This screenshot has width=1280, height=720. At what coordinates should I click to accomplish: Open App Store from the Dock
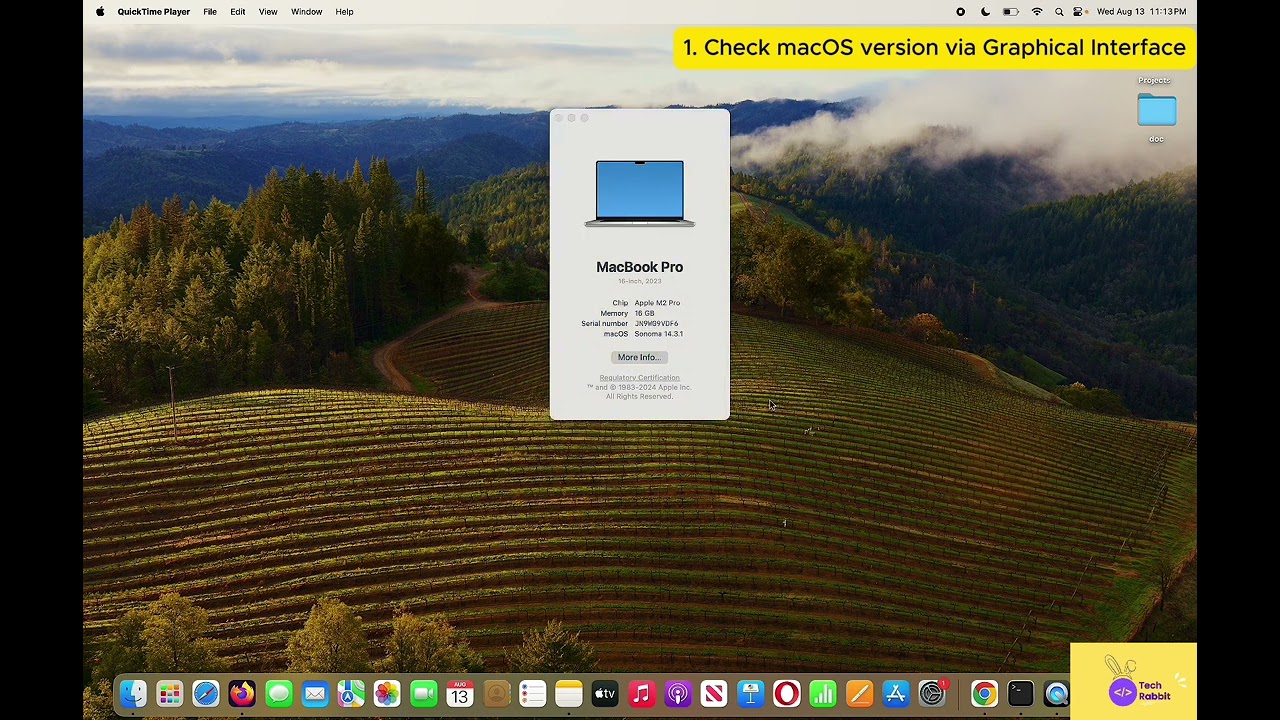click(896, 693)
